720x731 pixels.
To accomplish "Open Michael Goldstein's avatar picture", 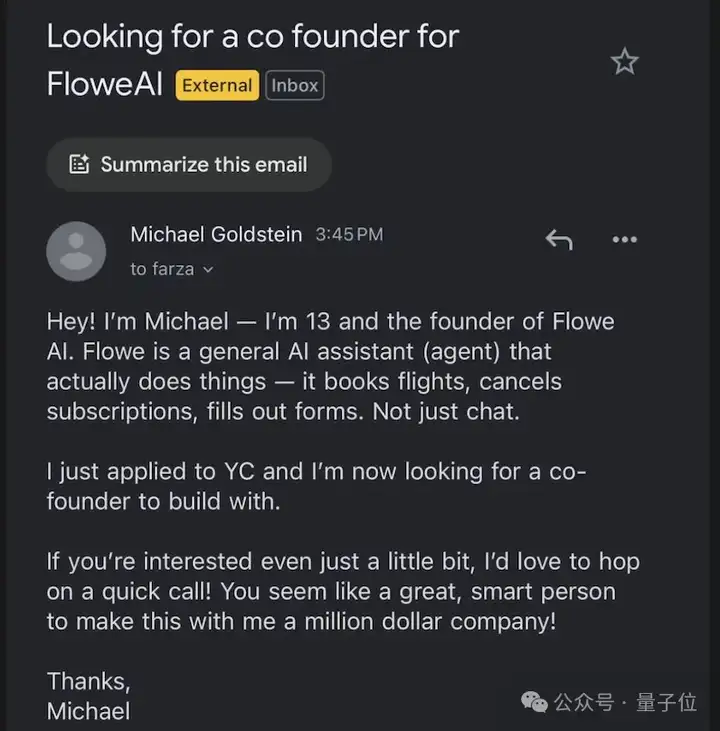I will click(x=76, y=251).
